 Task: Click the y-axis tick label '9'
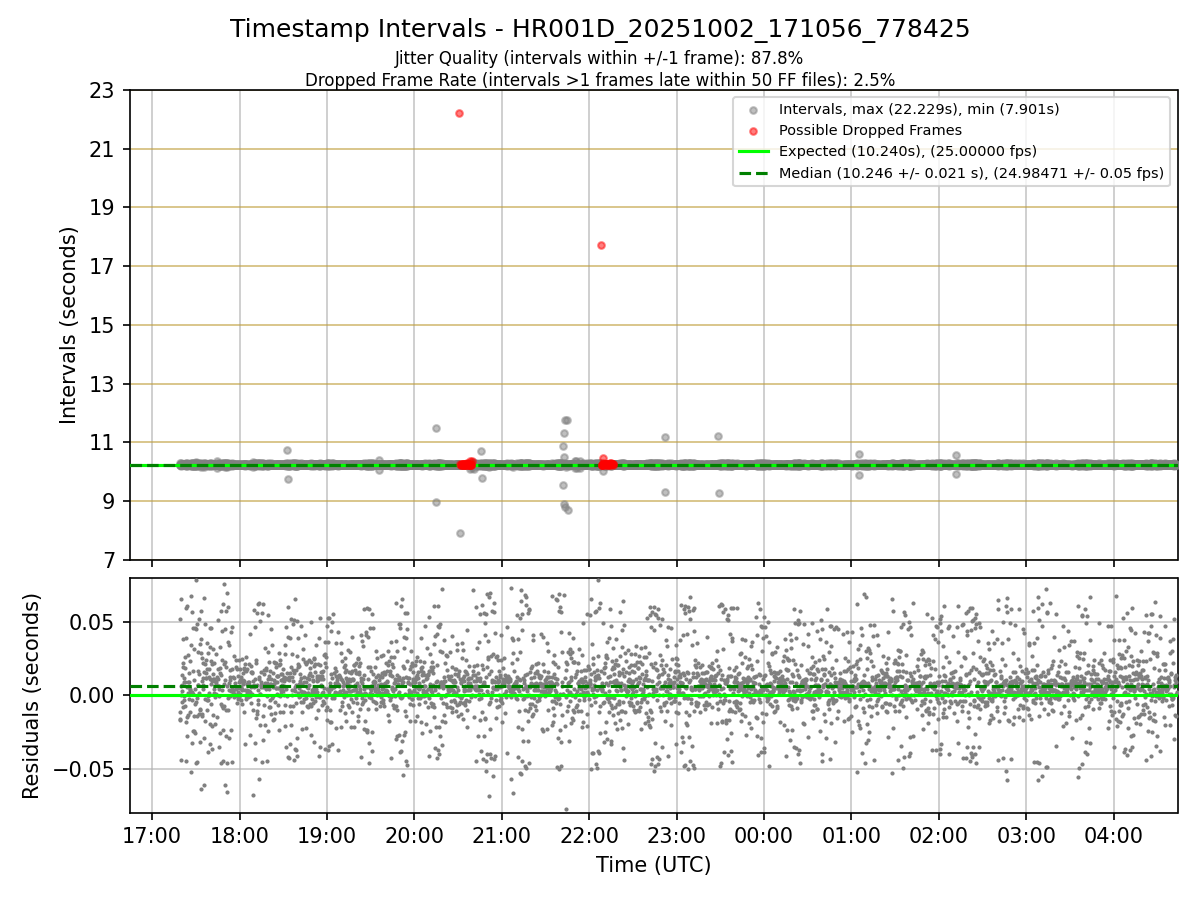pos(109,502)
